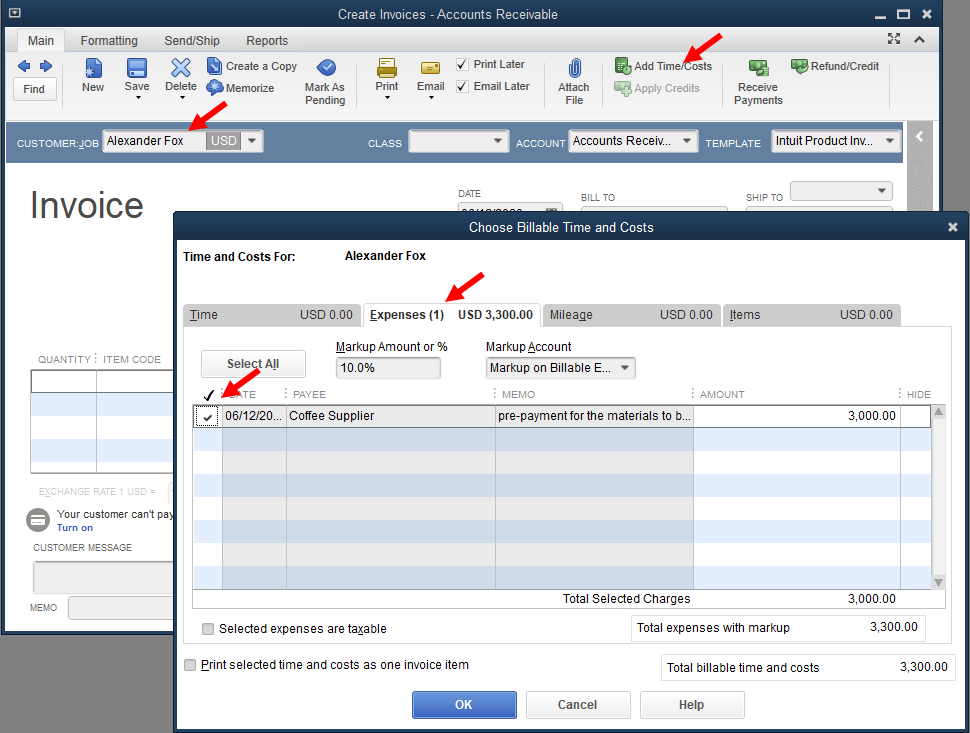Switch to the Formatting ribbon tab
This screenshot has height=733, width=970.
(x=109, y=41)
